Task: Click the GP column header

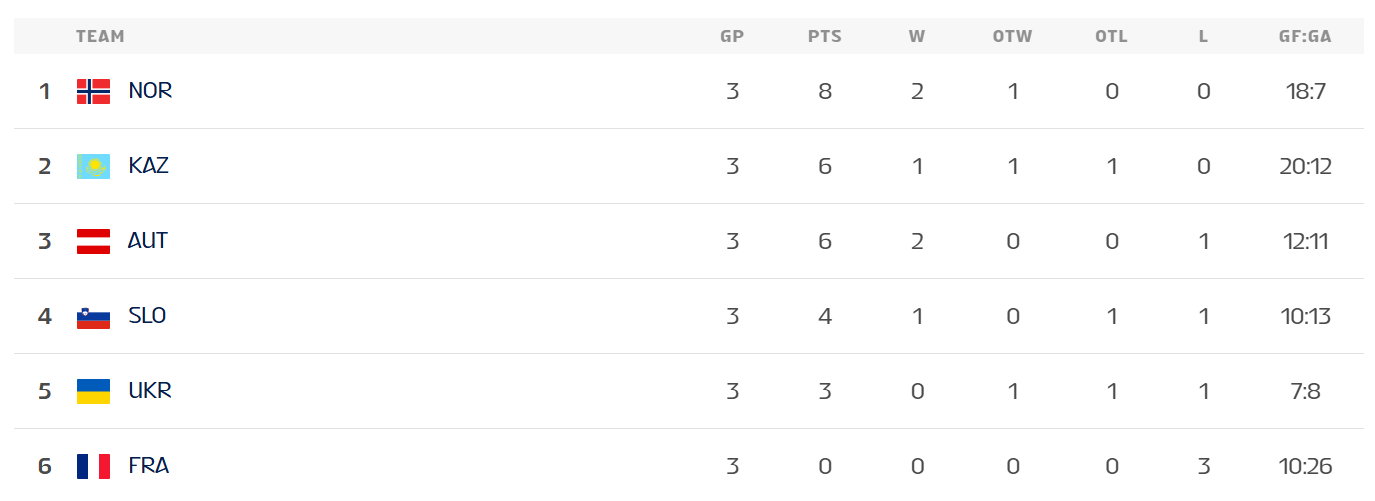Action: click(x=732, y=37)
